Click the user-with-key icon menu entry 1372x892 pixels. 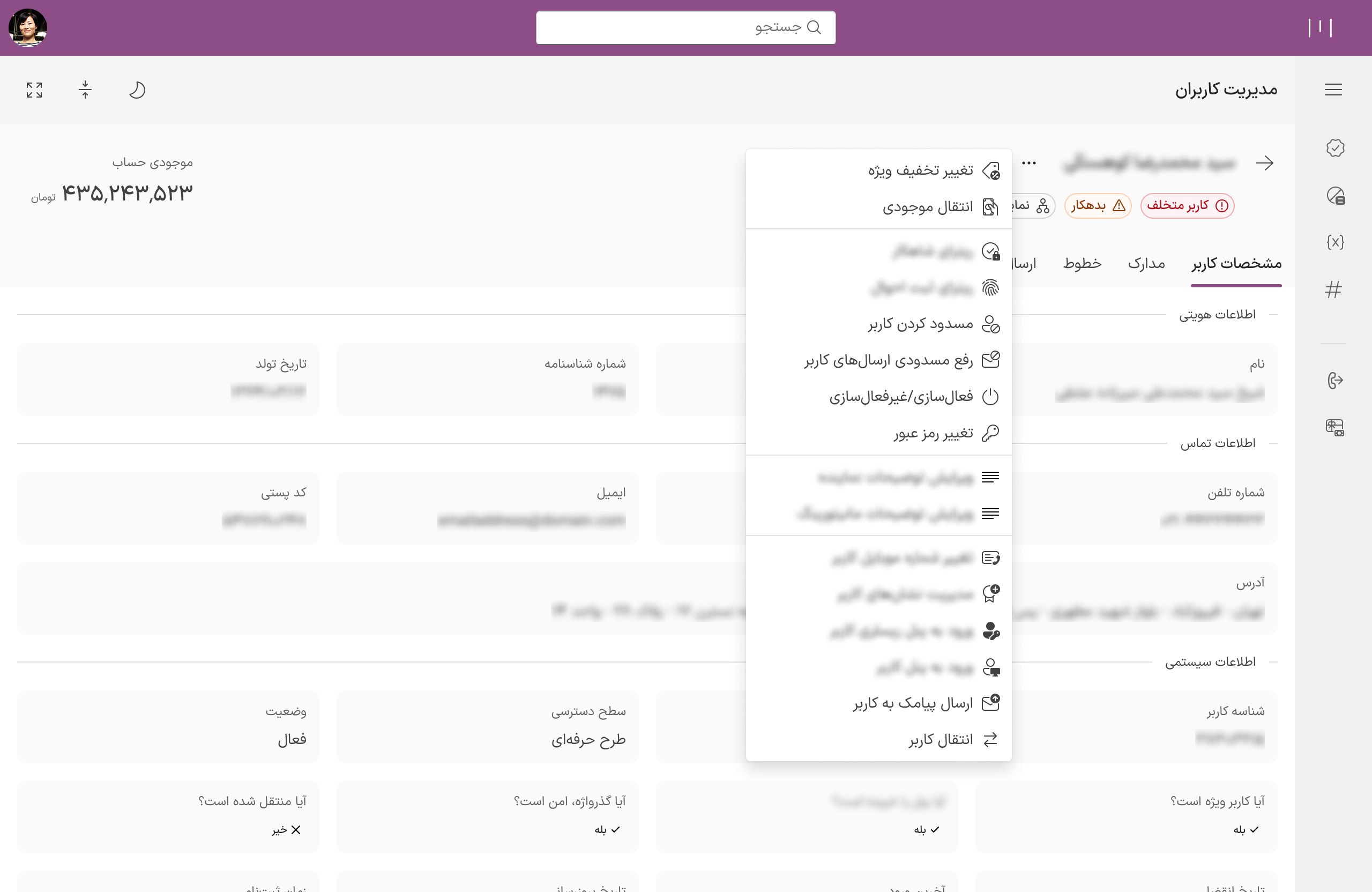[878, 632]
